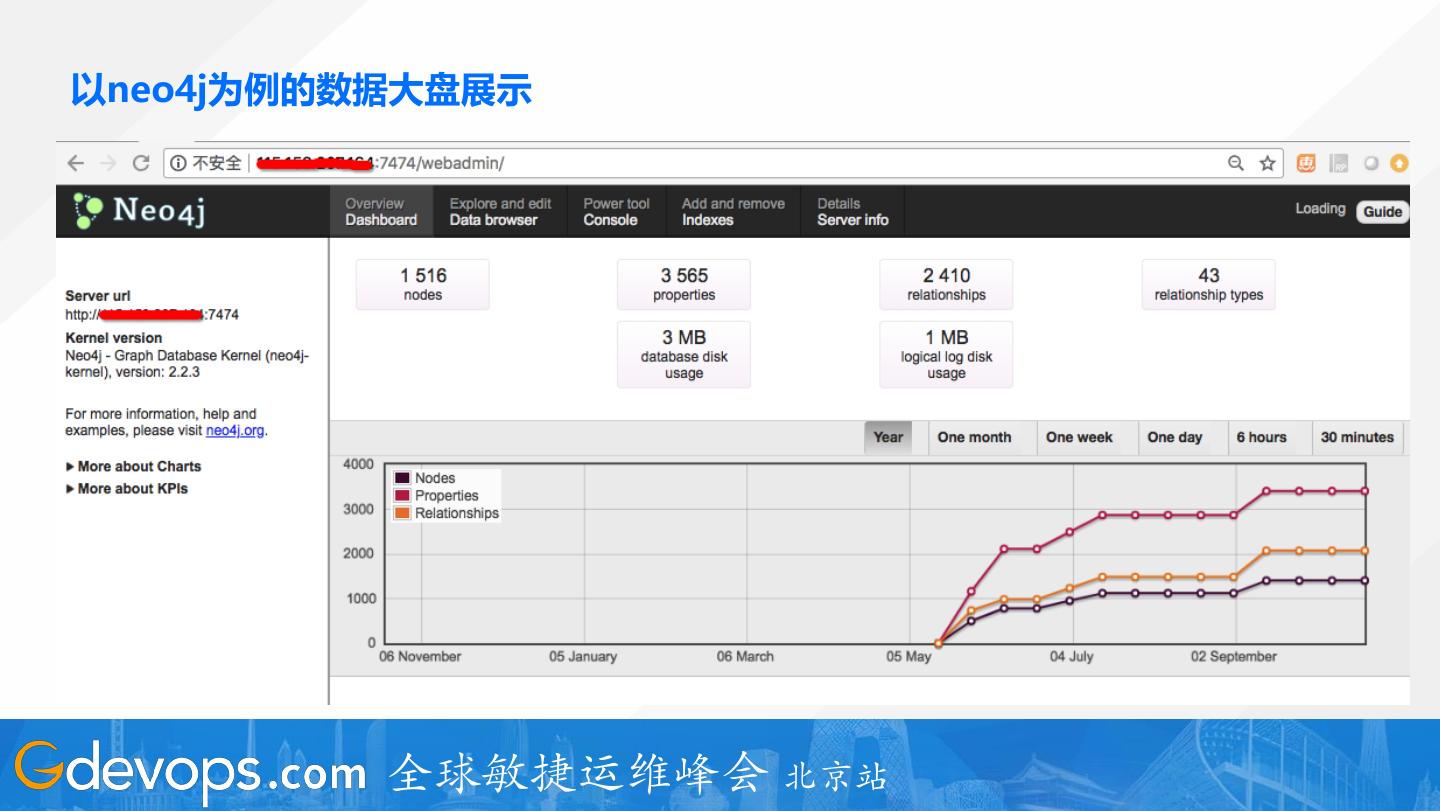Switch chart to One week
This screenshot has height=811, width=1440.
point(1079,437)
